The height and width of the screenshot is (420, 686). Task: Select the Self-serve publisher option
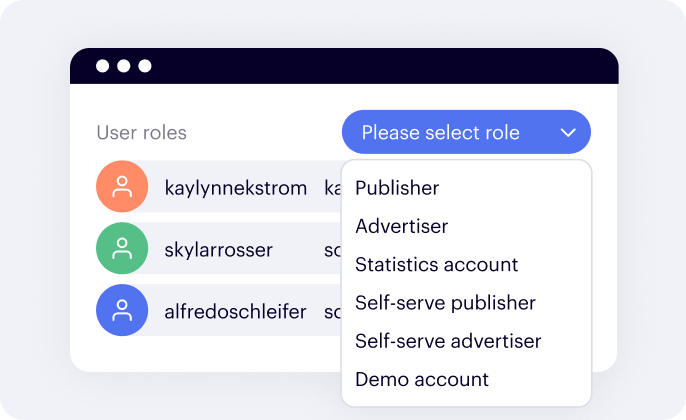click(445, 303)
